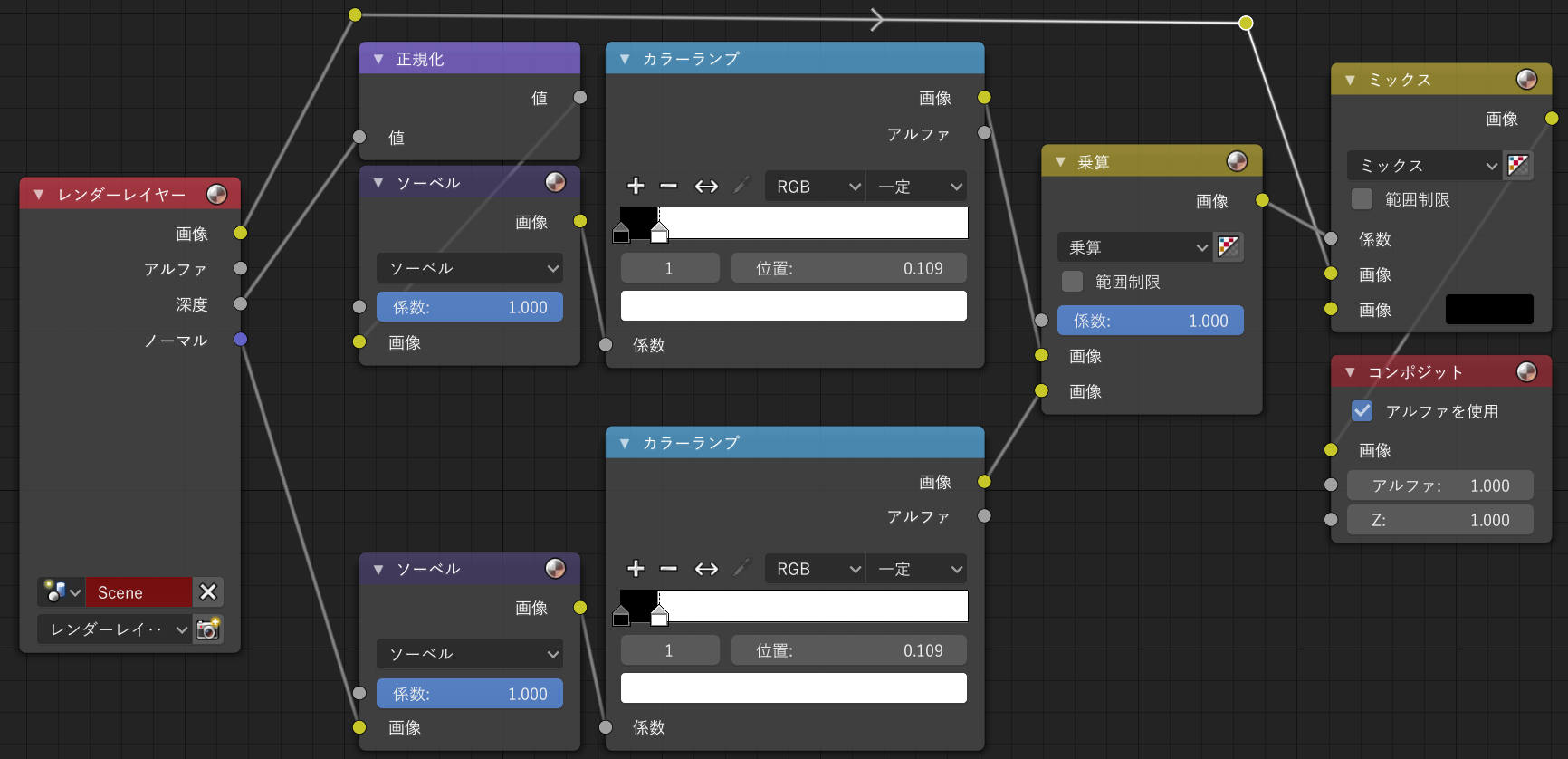Click 位置 0.109 field in upper カラーランプ
Image resolution: width=1568 pixels, height=759 pixels.
point(849,268)
